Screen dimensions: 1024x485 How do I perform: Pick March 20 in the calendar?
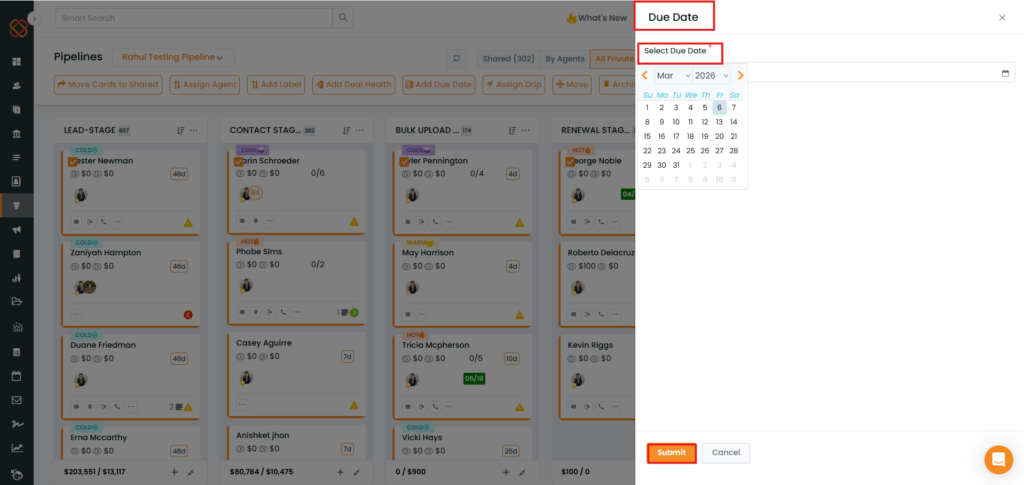point(719,136)
